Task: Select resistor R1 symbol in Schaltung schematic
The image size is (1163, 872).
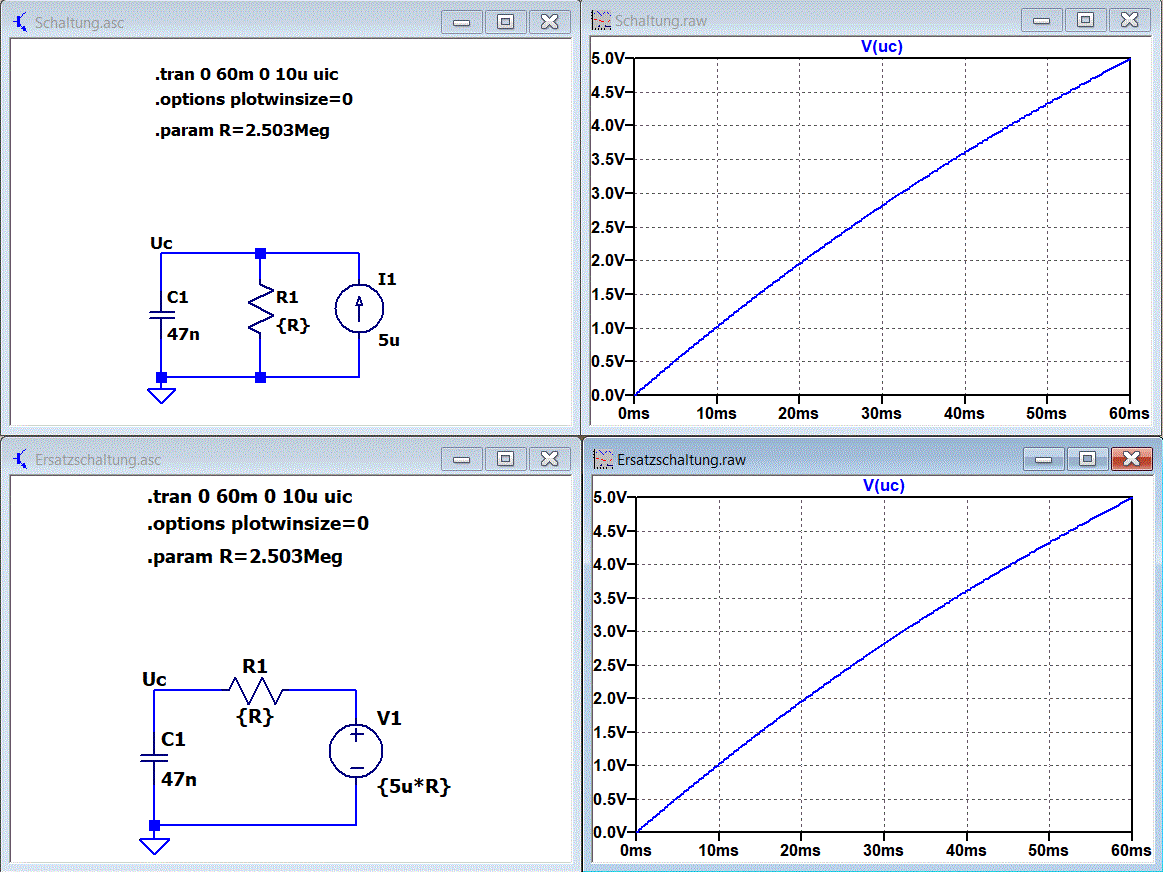Action: [x=260, y=308]
